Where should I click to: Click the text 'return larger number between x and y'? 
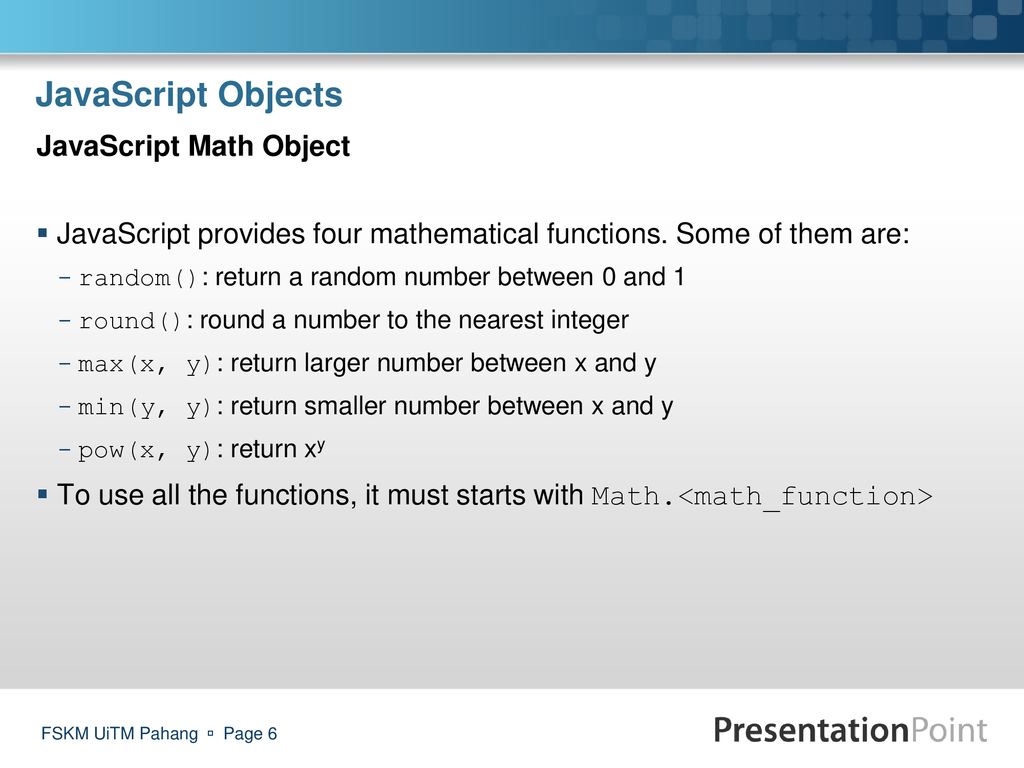click(x=443, y=363)
